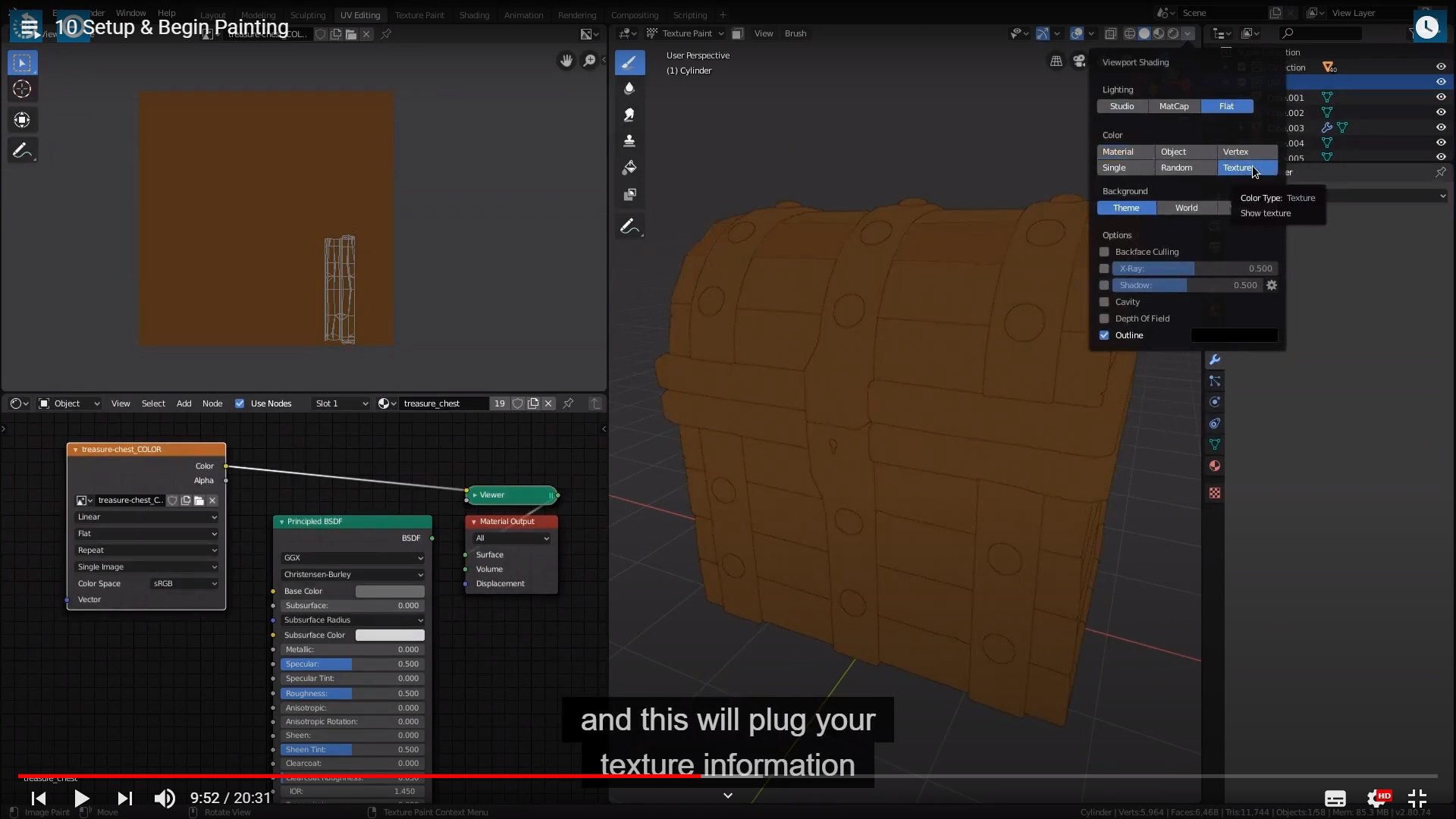Select the Fill bucket paint tool
This screenshot has height=819, width=1456.
(x=629, y=168)
